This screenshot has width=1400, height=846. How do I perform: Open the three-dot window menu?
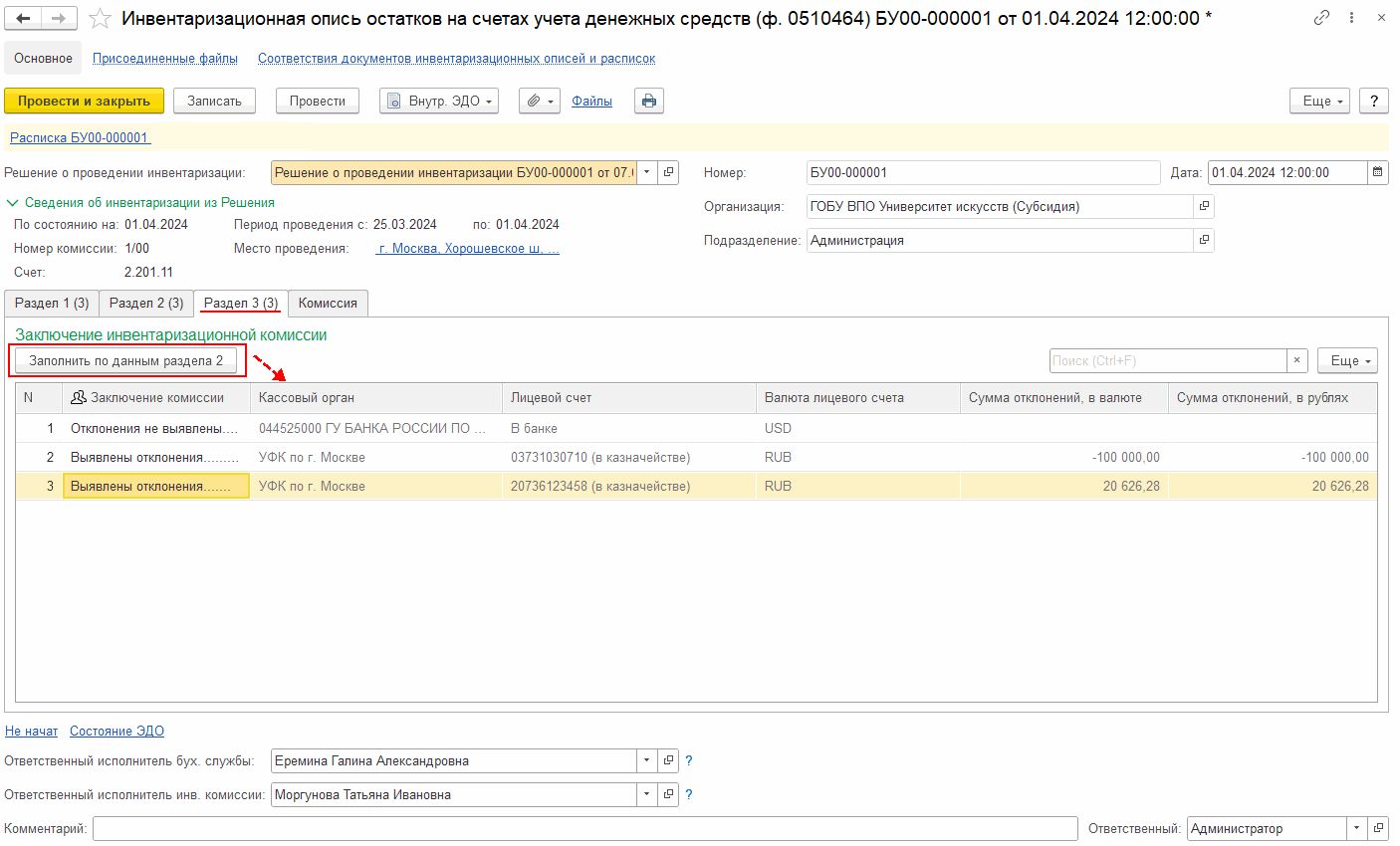pyautogui.click(x=1351, y=18)
